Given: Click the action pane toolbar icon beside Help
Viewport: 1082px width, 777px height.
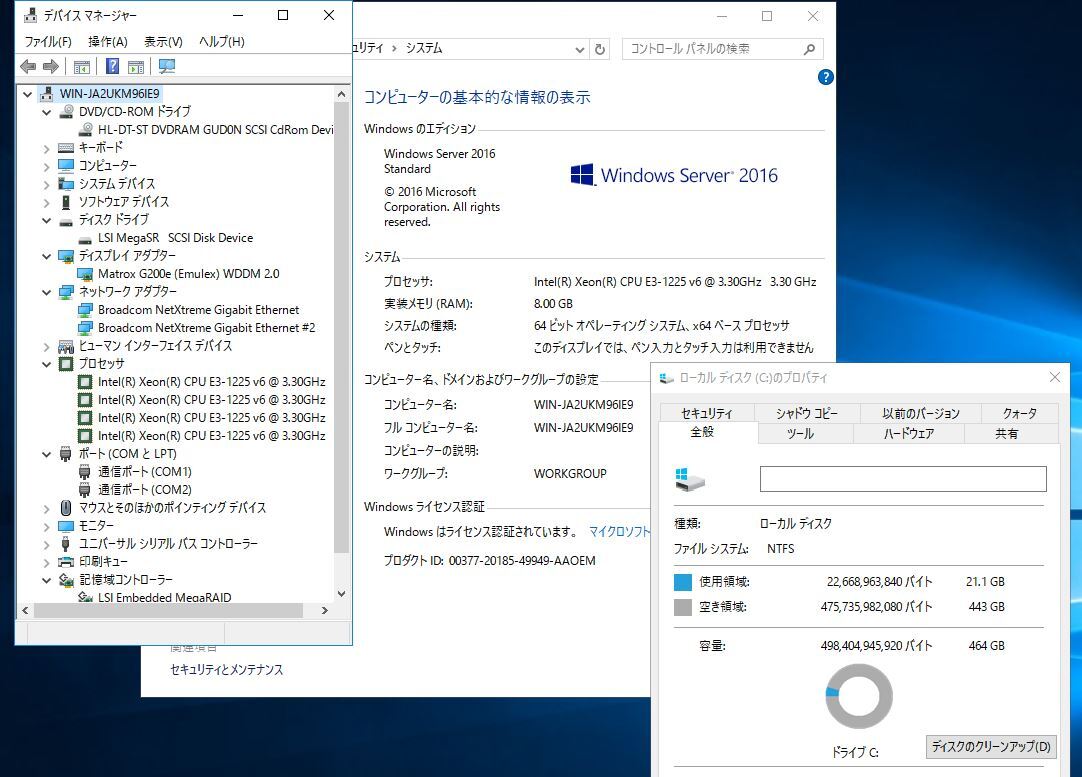Looking at the screenshot, I should [x=136, y=66].
